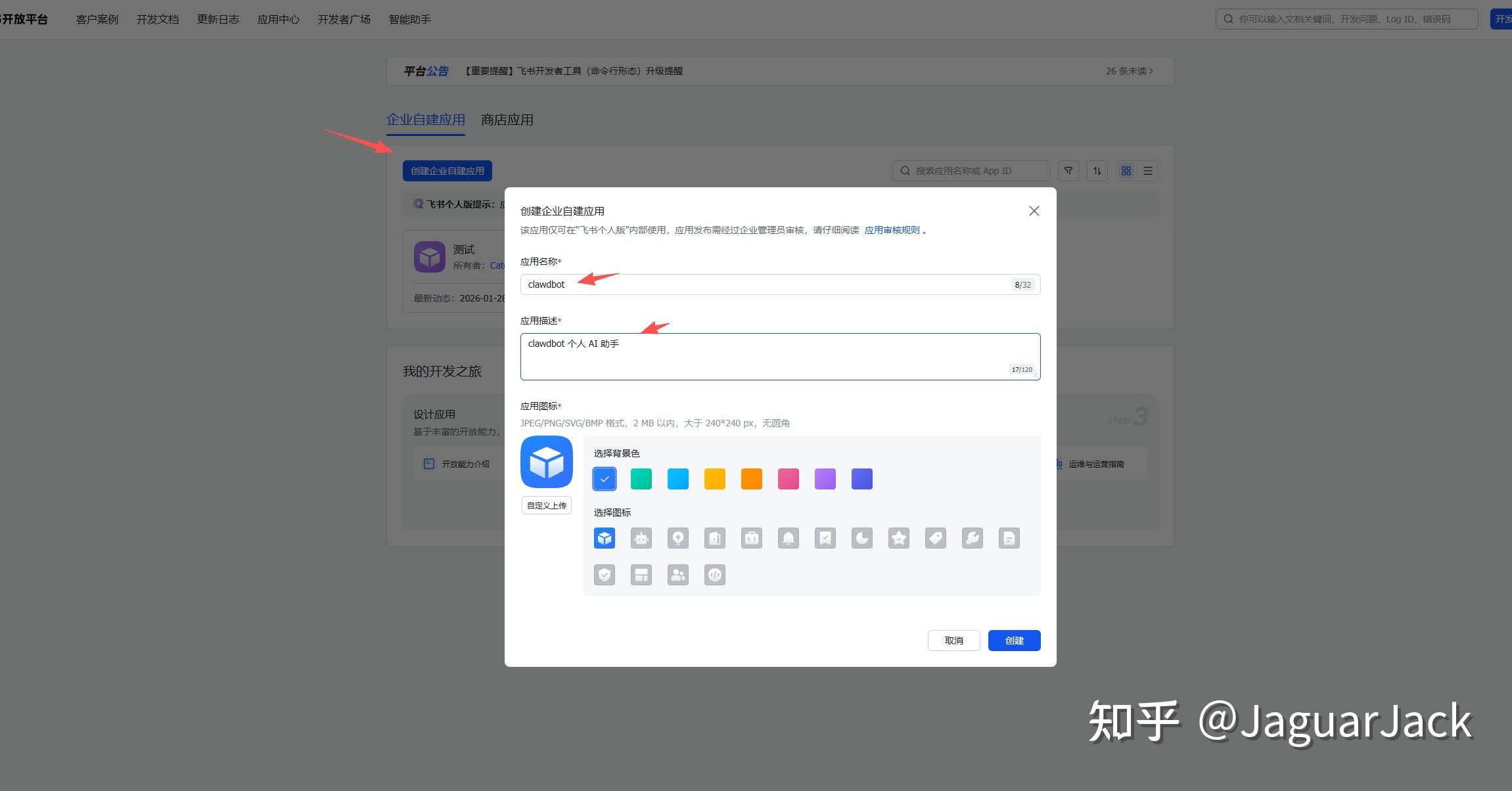Select the people group icon
The image size is (1512, 791).
tap(677, 575)
